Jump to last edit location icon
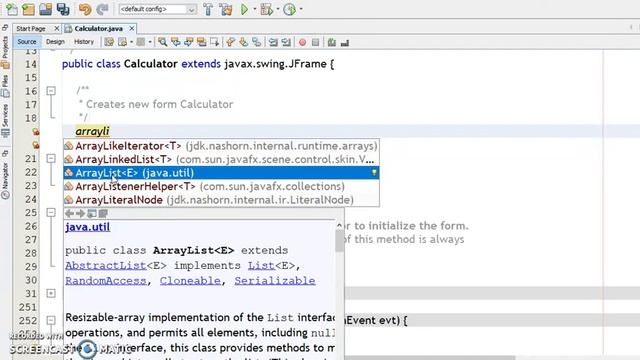 (x=109, y=42)
